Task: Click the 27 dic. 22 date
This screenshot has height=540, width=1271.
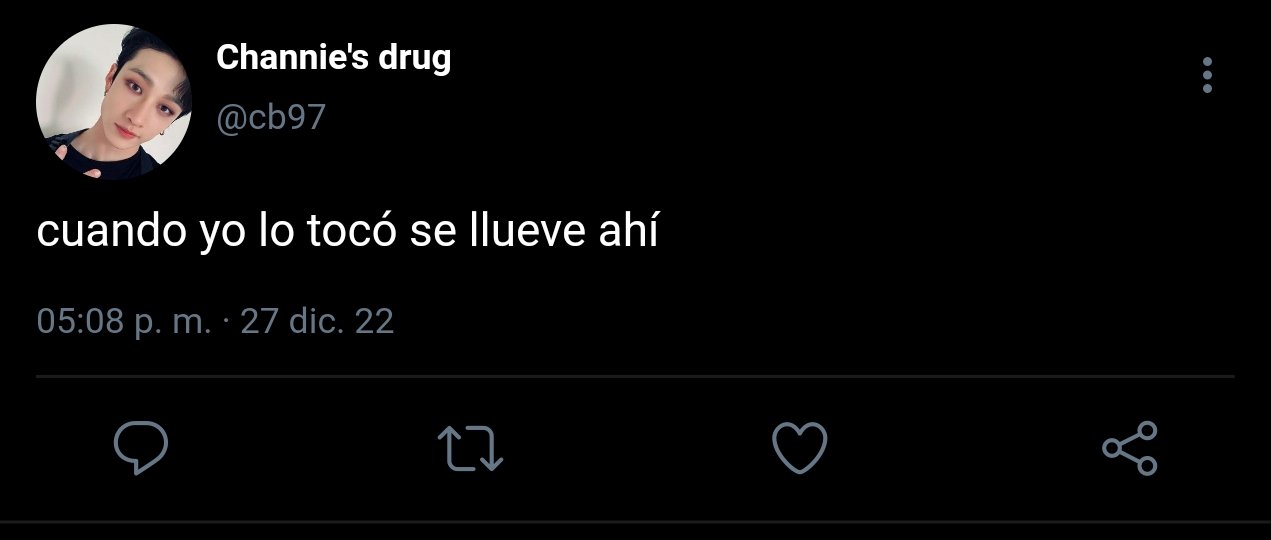Action: pyautogui.click(x=318, y=322)
